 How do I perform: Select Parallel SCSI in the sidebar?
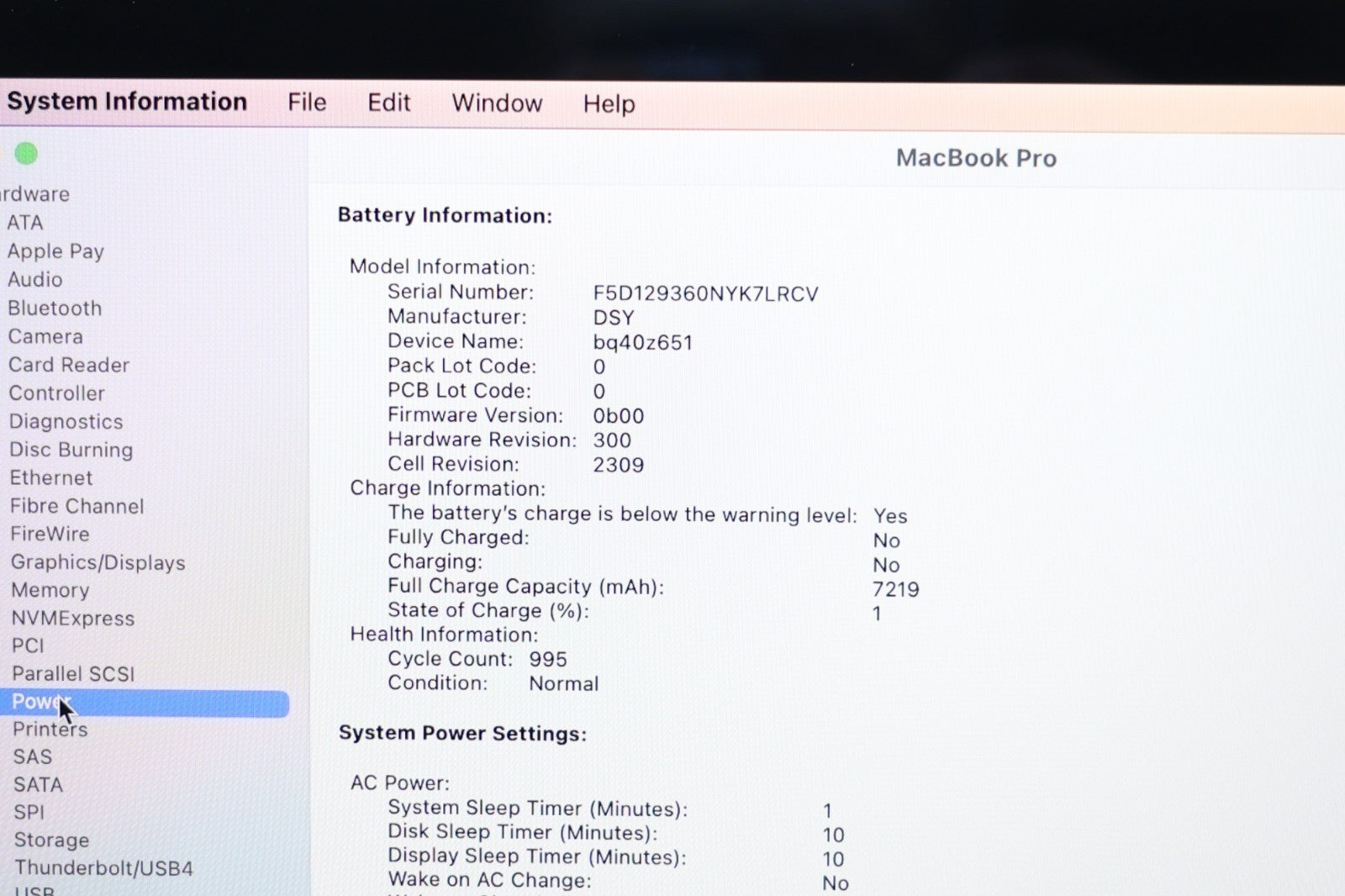pos(73,673)
